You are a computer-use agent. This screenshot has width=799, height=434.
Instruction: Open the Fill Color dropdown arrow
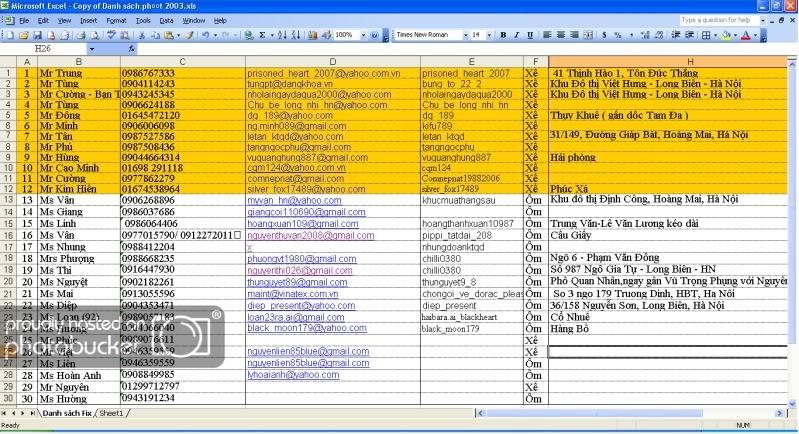point(735,35)
